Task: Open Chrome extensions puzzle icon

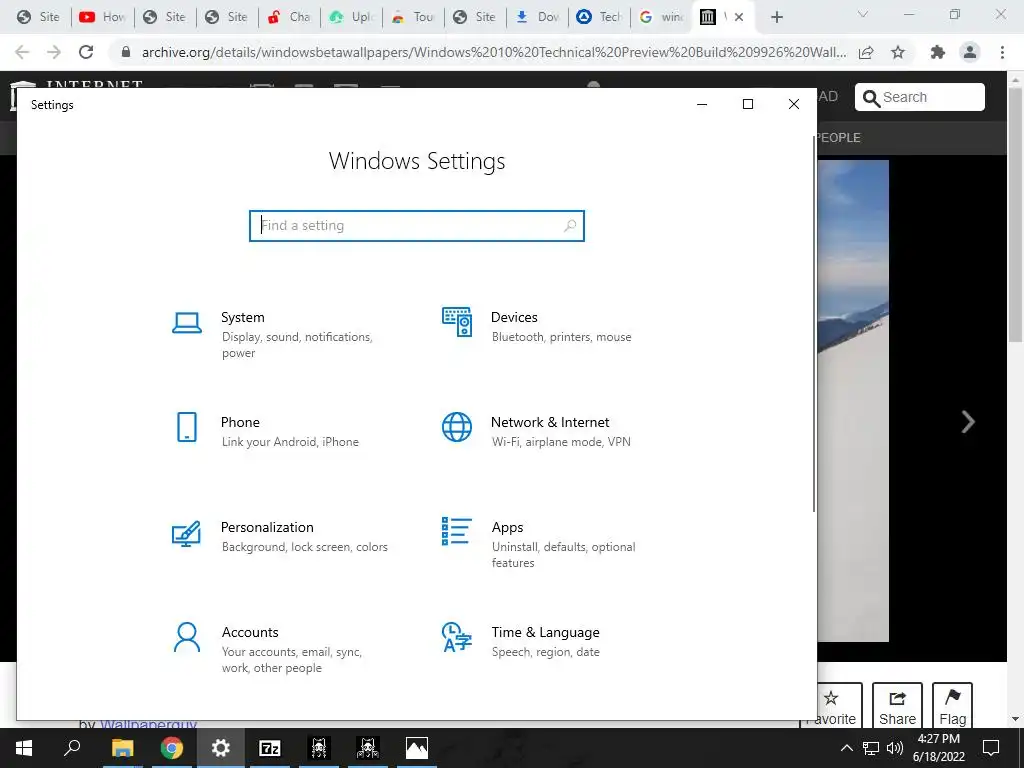Action: click(938, 52)
